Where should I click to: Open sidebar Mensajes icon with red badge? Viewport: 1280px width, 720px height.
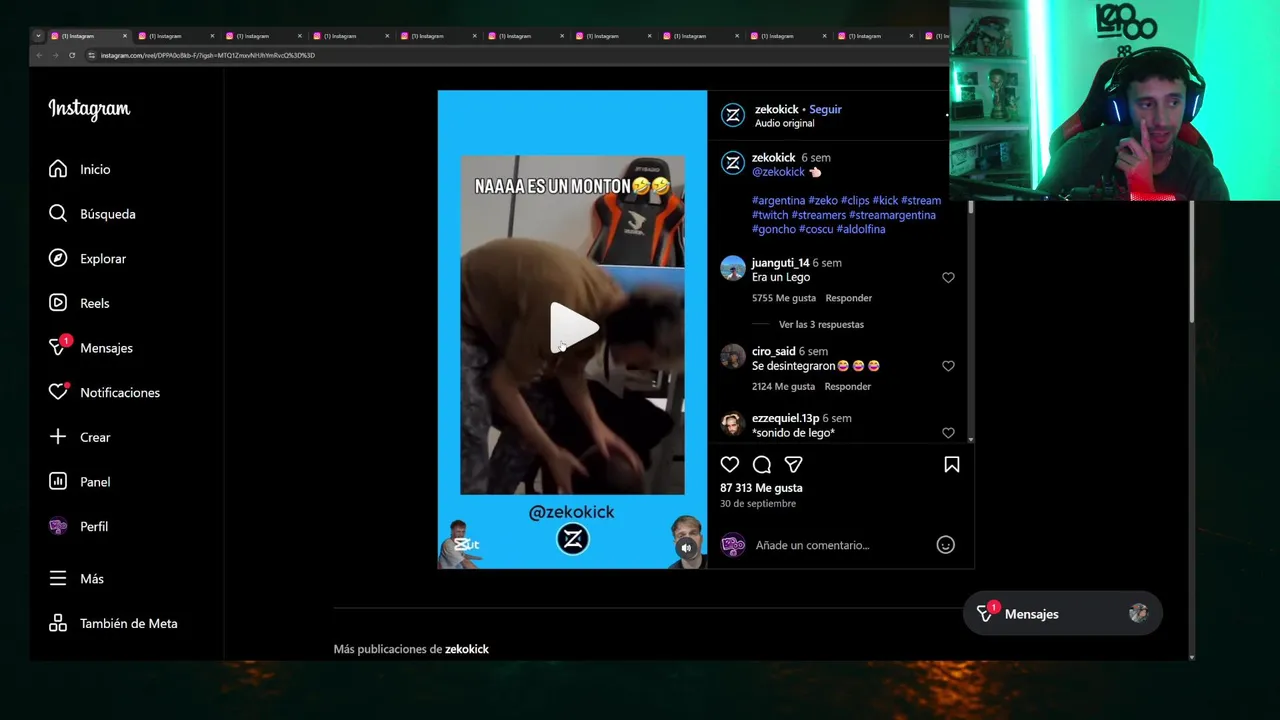tap(58, 348)
